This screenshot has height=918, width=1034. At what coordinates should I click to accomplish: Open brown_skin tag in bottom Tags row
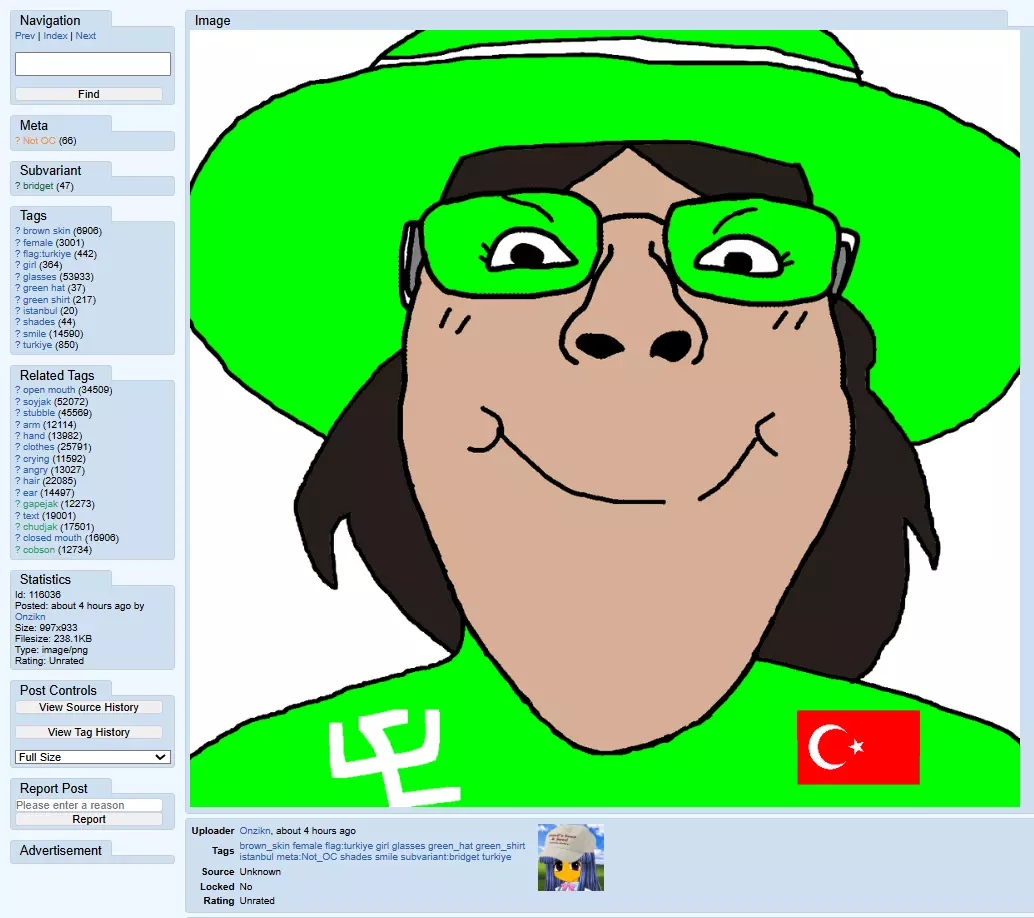[x=264, y=846]
